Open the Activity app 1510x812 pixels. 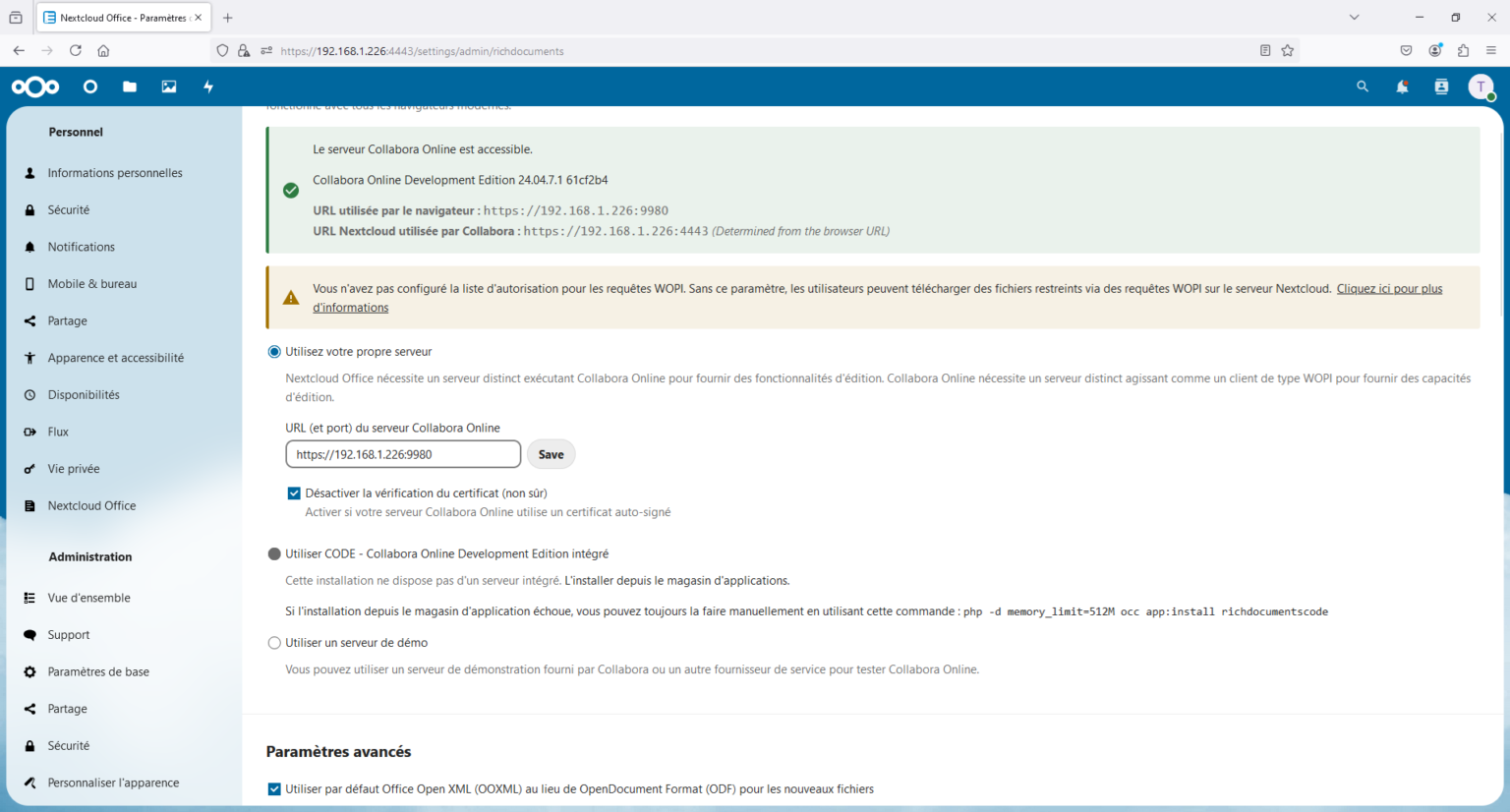pos(207,87)
